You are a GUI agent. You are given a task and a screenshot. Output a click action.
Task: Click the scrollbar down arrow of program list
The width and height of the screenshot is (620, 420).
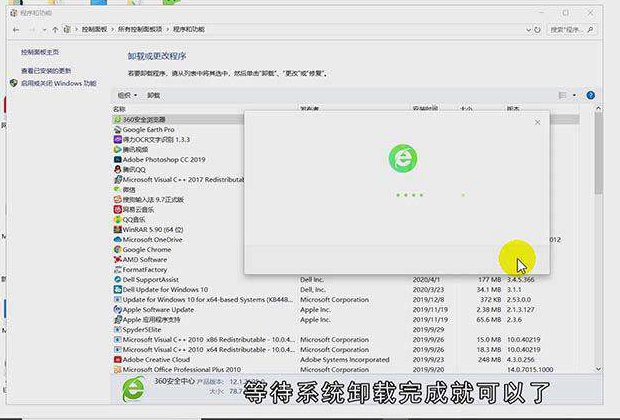(x=598, y=369)
